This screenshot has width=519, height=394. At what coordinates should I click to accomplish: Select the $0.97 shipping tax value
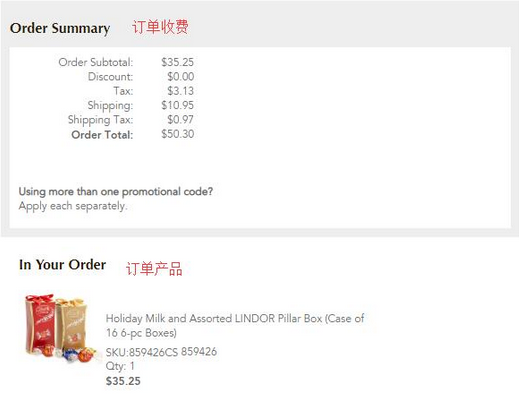point(181,120)
